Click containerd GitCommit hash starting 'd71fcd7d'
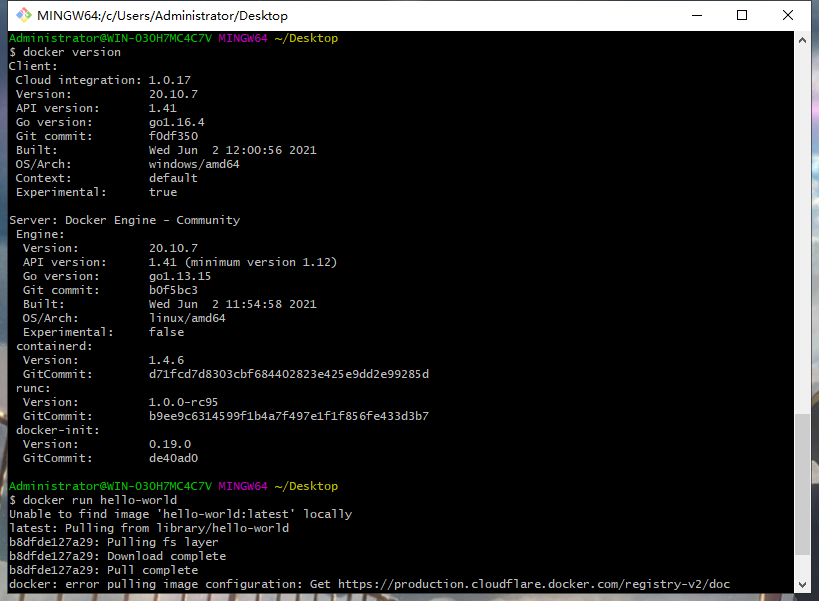Image resolution: width=819 pixels, height=601 pixels. [289, 374]
